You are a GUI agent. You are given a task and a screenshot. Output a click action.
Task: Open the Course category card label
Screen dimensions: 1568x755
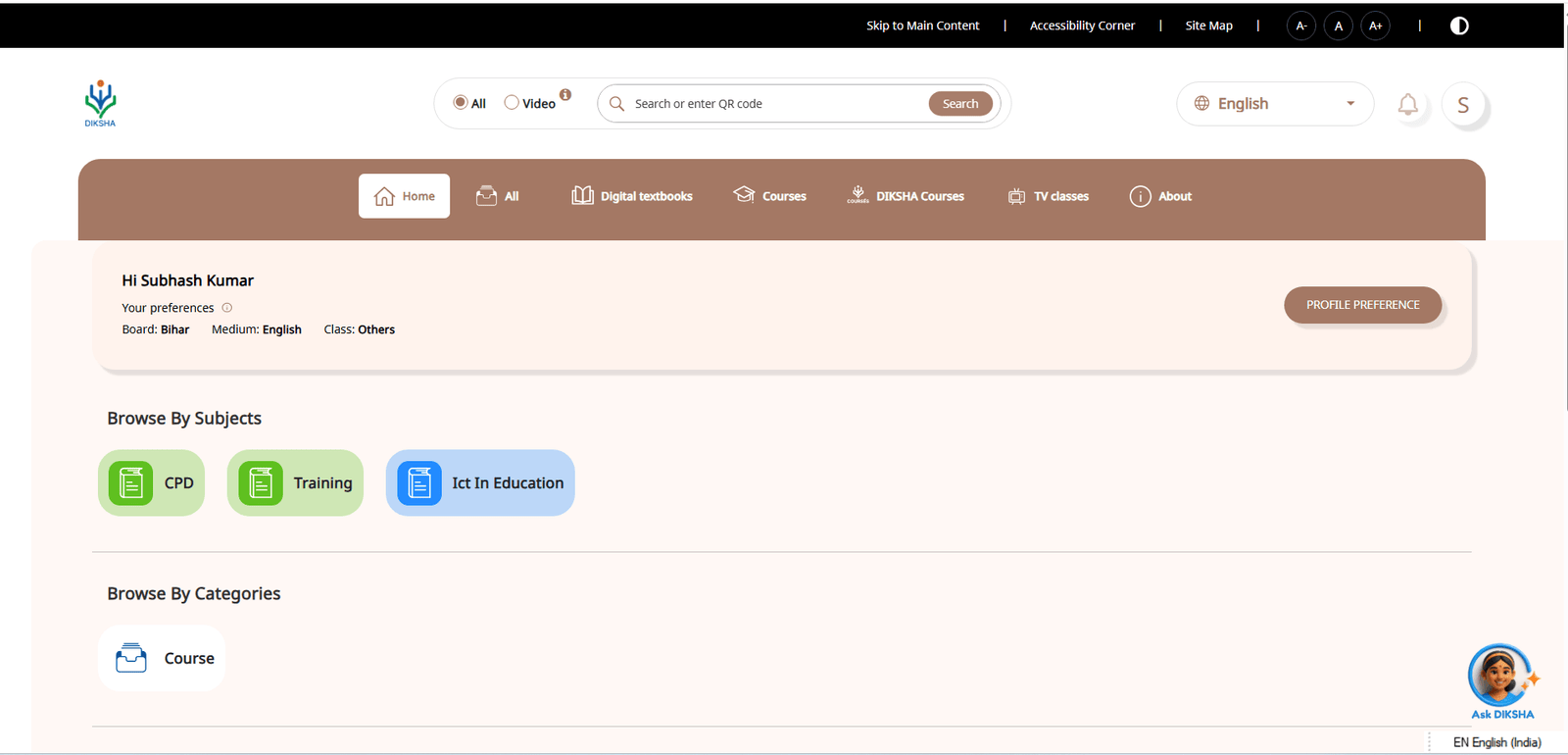coord(189,659)
